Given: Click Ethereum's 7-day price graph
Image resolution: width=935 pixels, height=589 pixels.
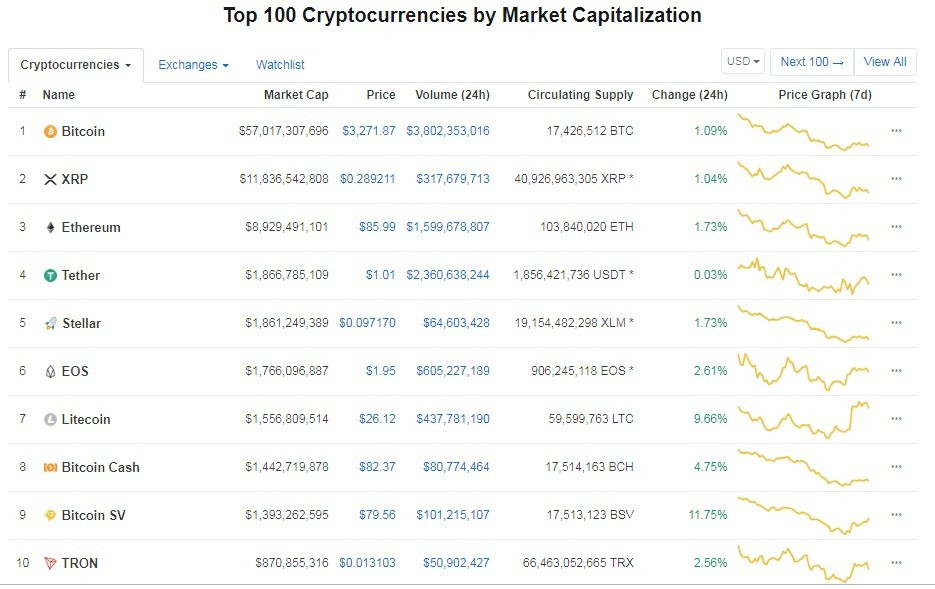Looking at the screenshot, I should 804,227.
